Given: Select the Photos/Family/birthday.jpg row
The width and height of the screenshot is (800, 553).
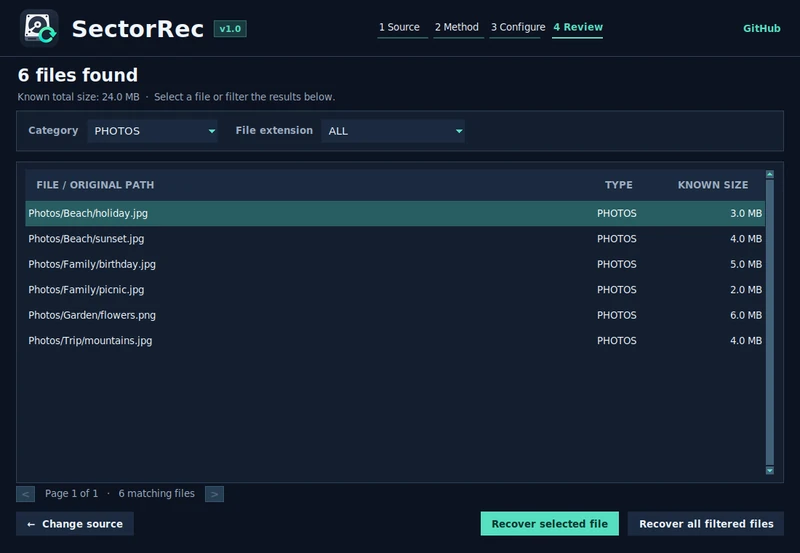Looking at the screenshot, I should coord(395,264).
